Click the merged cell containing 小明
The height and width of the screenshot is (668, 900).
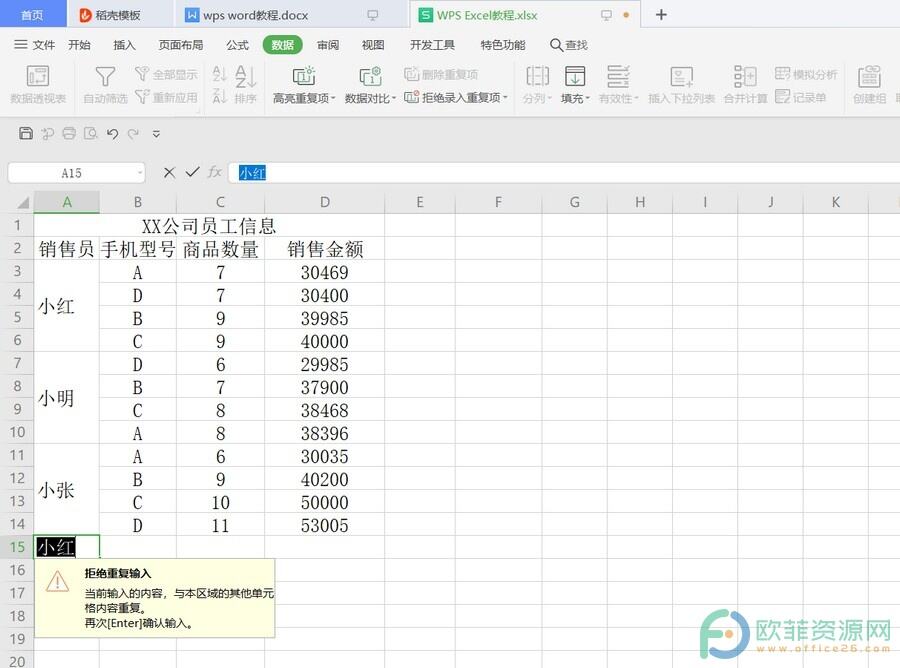pyautogui.click(x=67, y=398)
